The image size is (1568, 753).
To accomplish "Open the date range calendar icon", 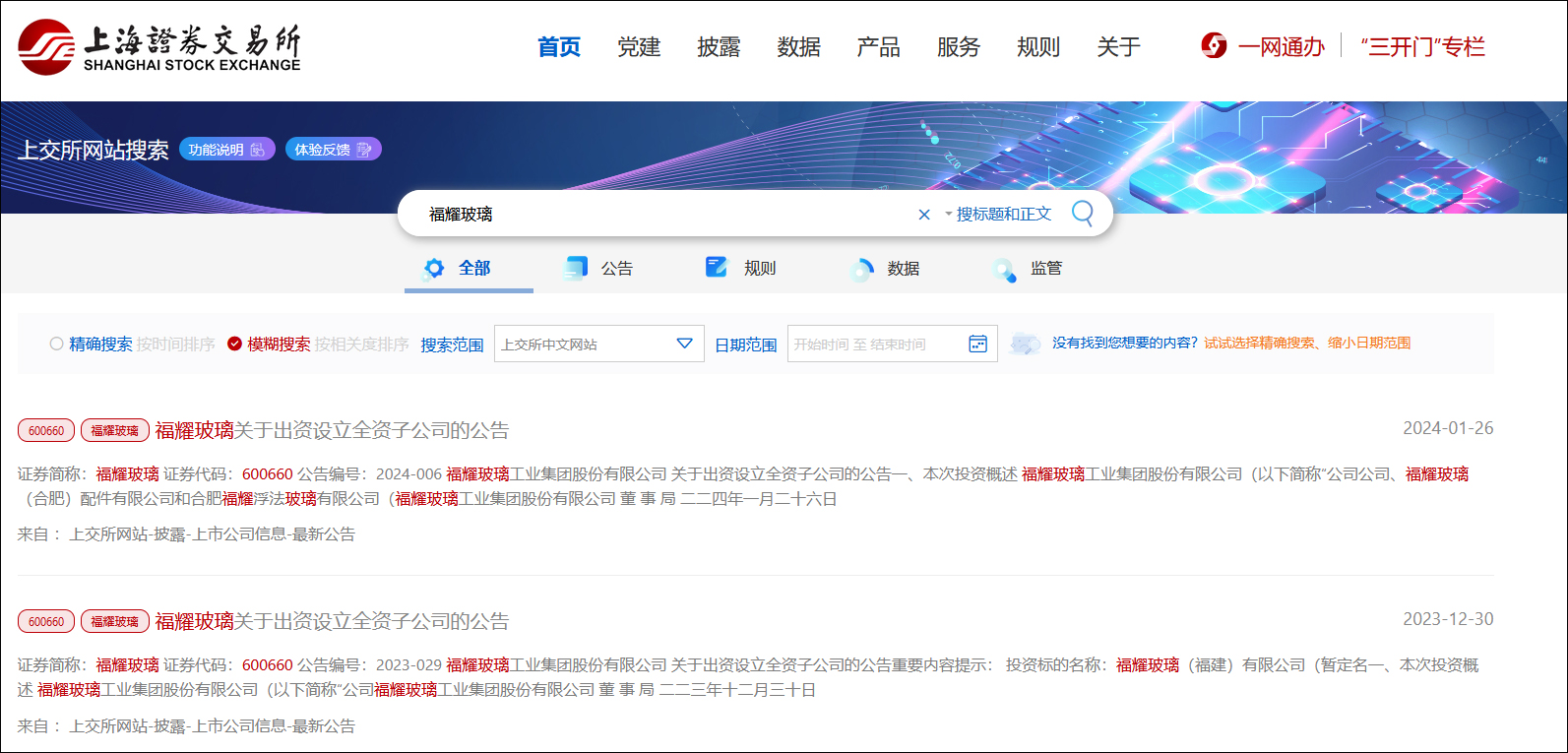I will pyautogui.click(x=978, y=344).
